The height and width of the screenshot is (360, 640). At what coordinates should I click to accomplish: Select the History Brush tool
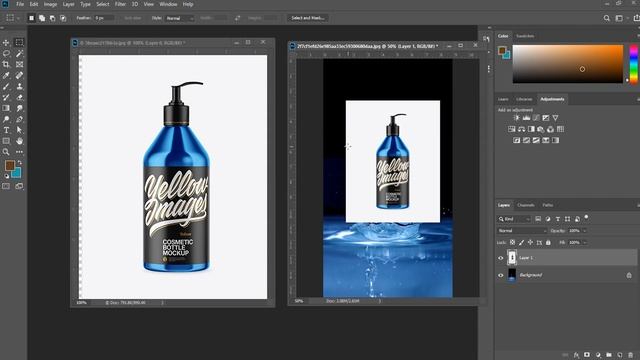coord(6,97)
